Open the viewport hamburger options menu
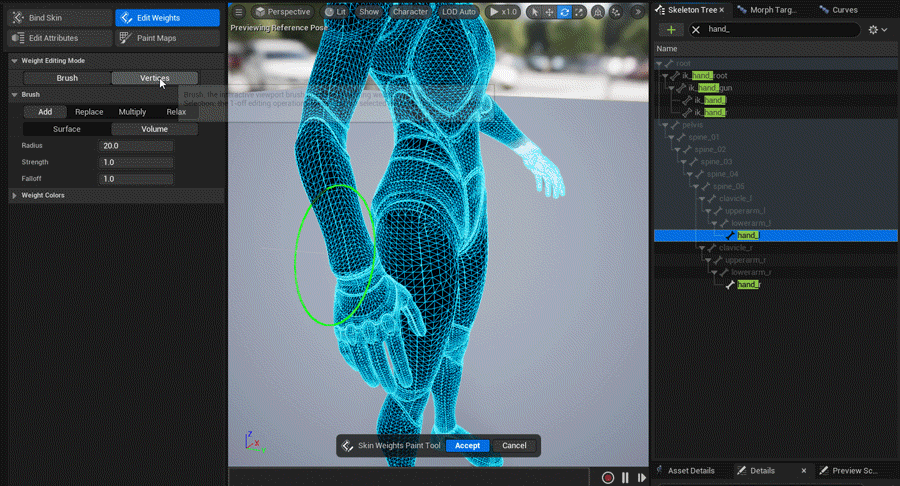The width and height of the screenshot is (900, 486). pos(239,11)
